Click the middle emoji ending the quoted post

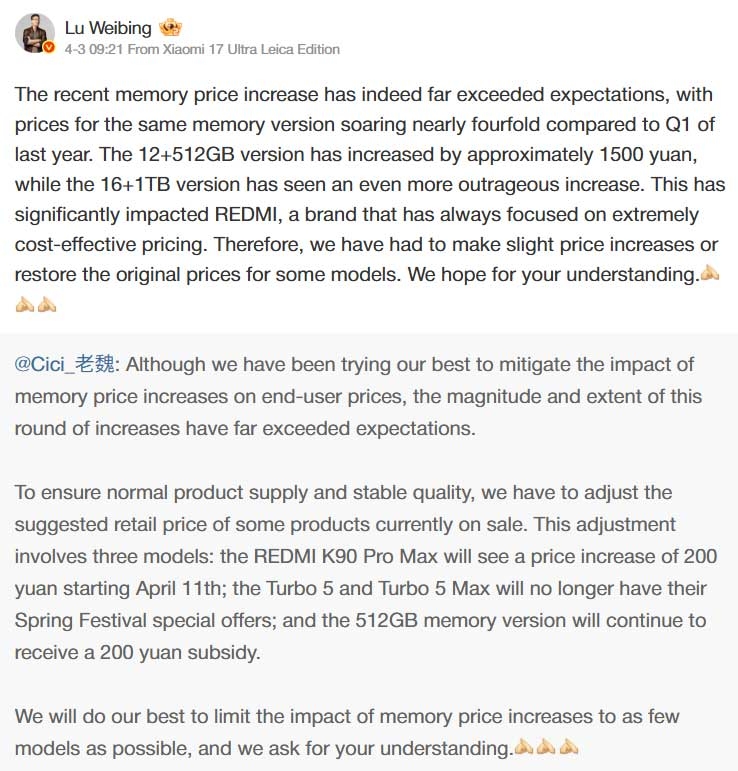pos(546,747)
